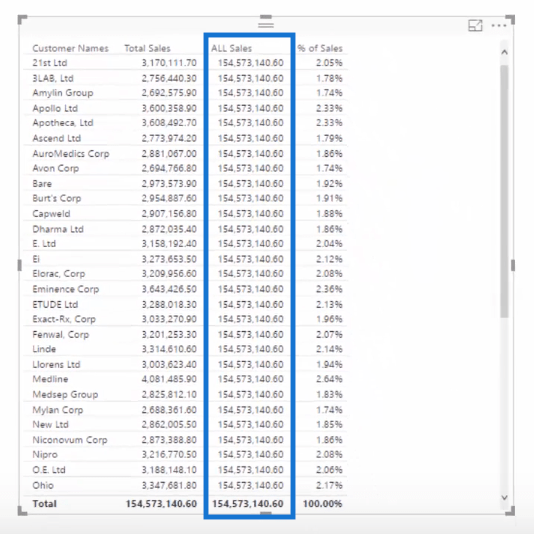Open the More options ellipsis menu

[499, 26]
